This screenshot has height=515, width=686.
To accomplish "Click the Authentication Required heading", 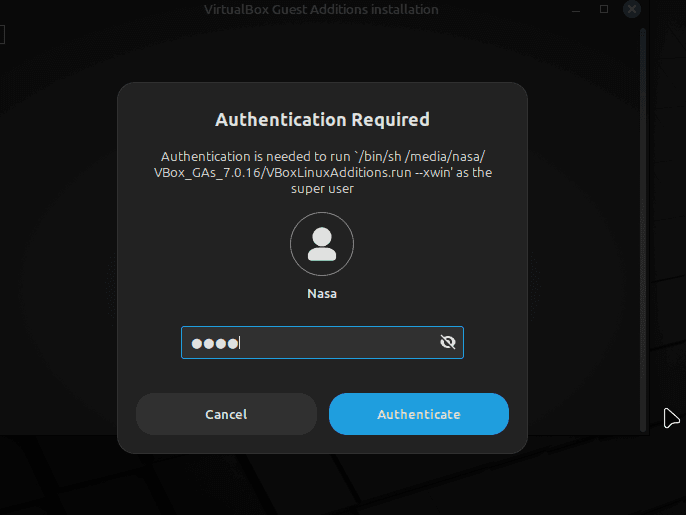I will (322, 119).
